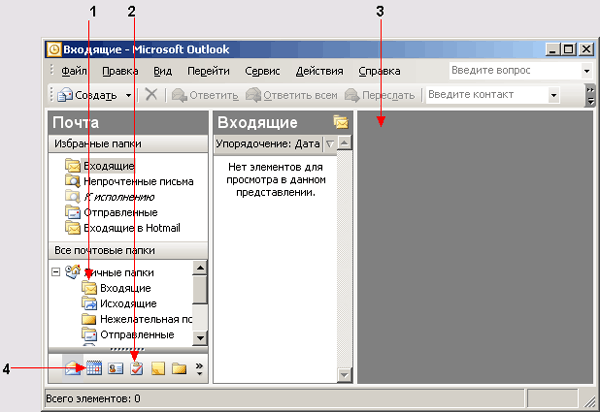Click Упорядочение: Дата column header

tap(268, 144)
